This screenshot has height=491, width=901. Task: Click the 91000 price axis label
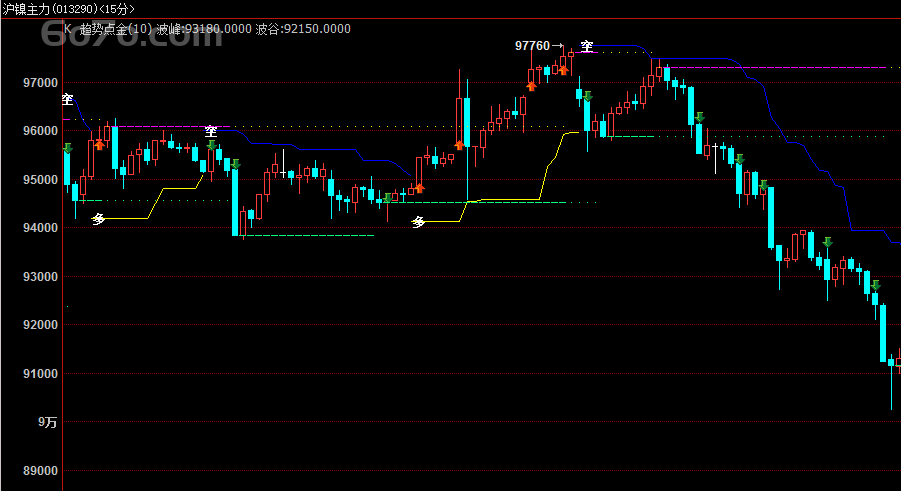[40, 374]
